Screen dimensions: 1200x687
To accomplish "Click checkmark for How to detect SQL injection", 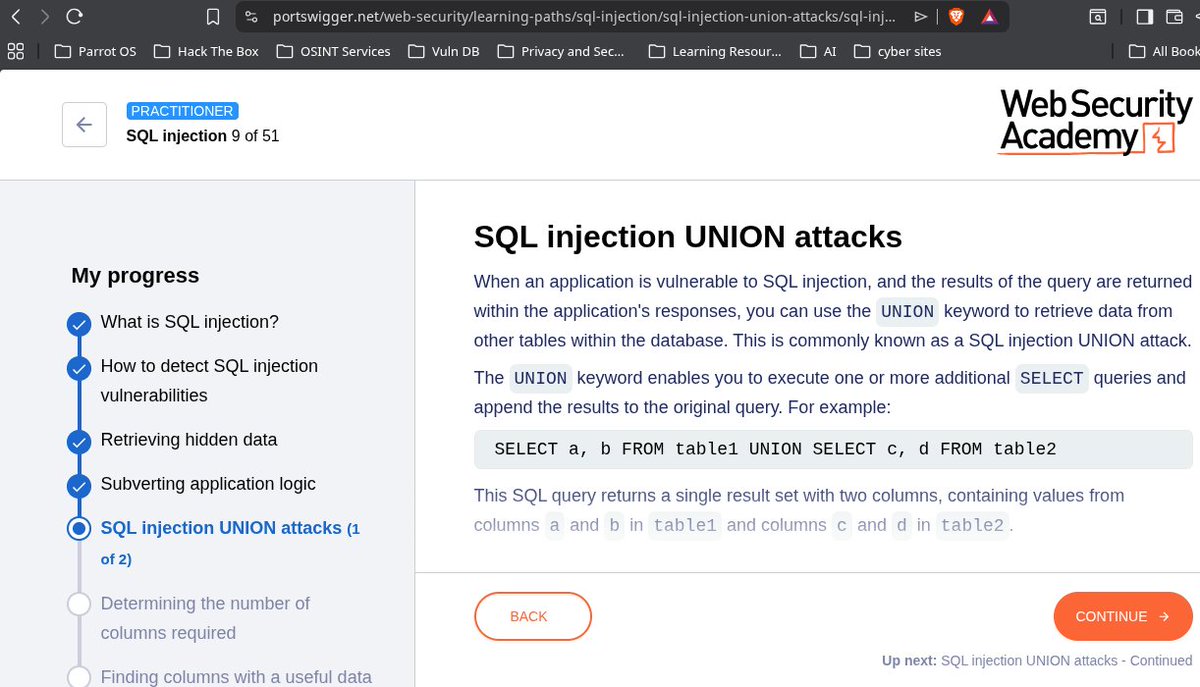I will click(x=79, y=368).
